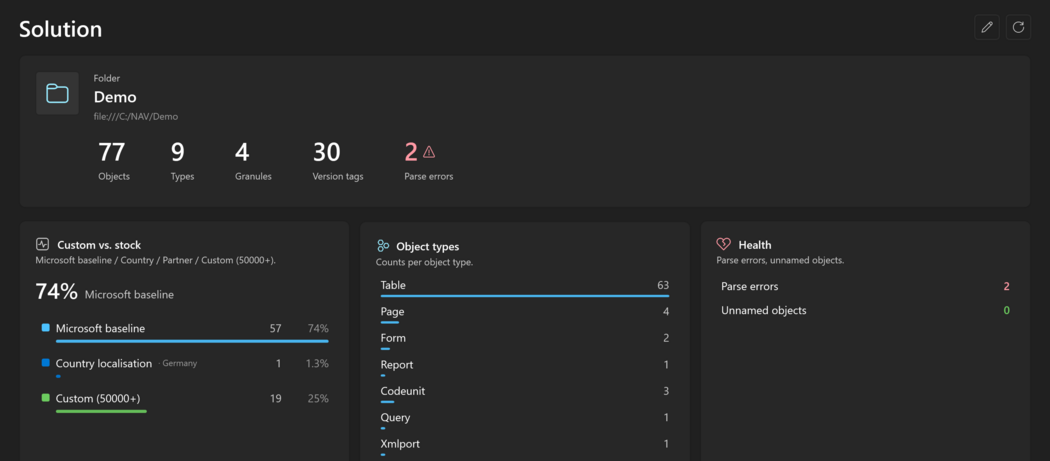Select the Report object type row

click(x=525, y=367)
